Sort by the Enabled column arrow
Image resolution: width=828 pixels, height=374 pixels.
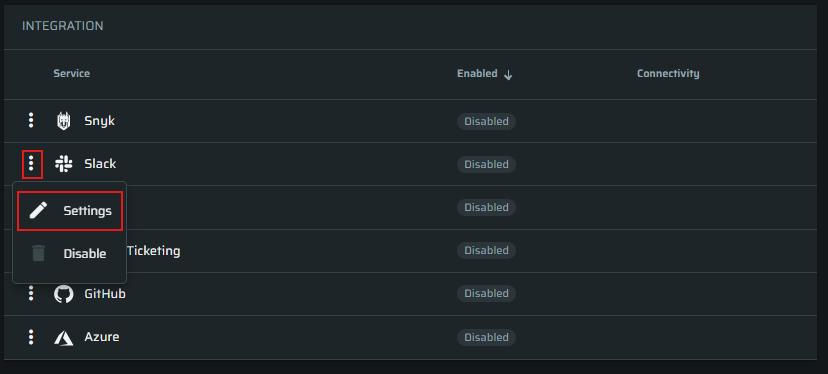(508, 74)
